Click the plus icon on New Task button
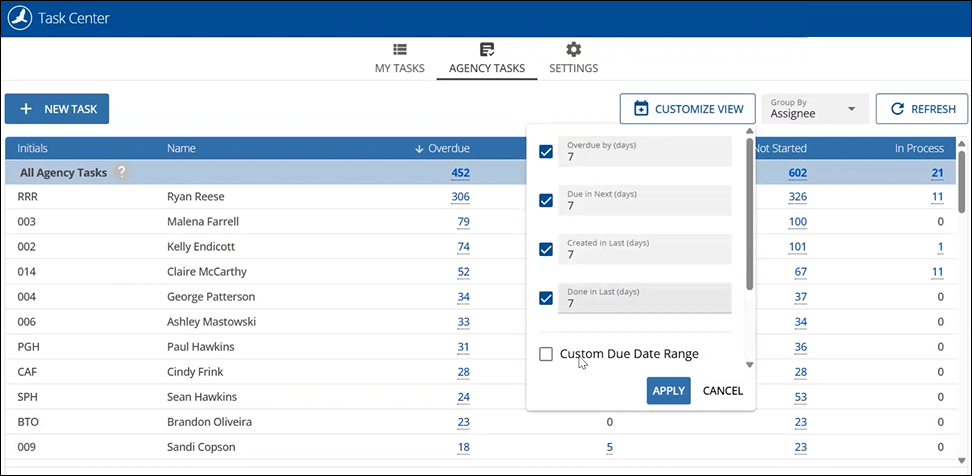 (25, 109)
